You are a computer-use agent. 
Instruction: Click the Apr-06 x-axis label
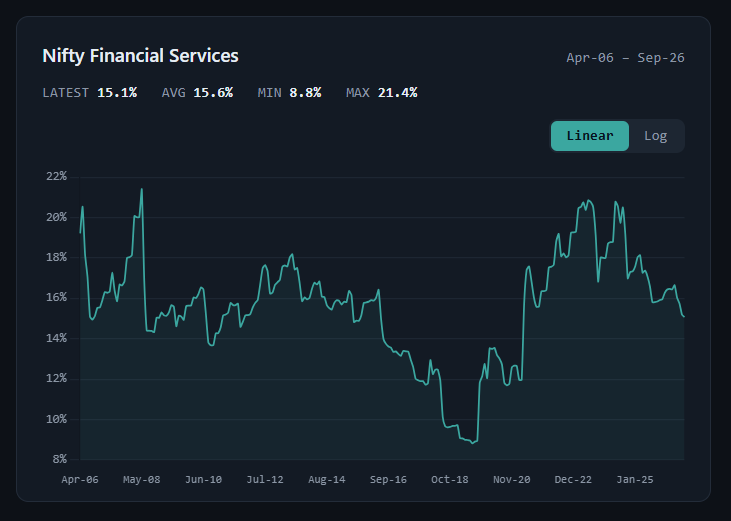coord(80,480)
